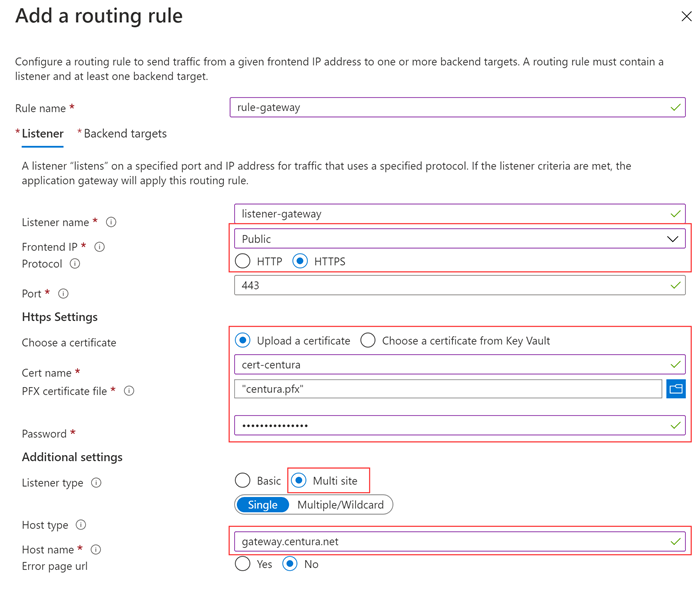Click the Rule name field rule-gateway
Viewport: 700px width, 602px height.
coord(458,107)
